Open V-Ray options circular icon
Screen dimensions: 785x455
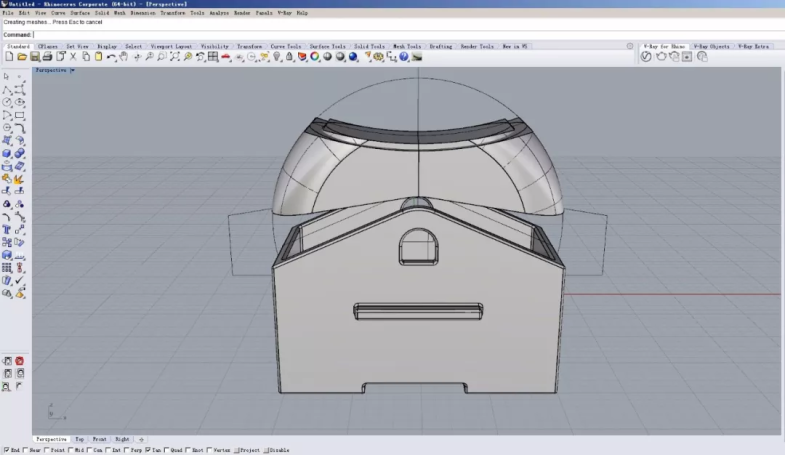coord(646,57)
